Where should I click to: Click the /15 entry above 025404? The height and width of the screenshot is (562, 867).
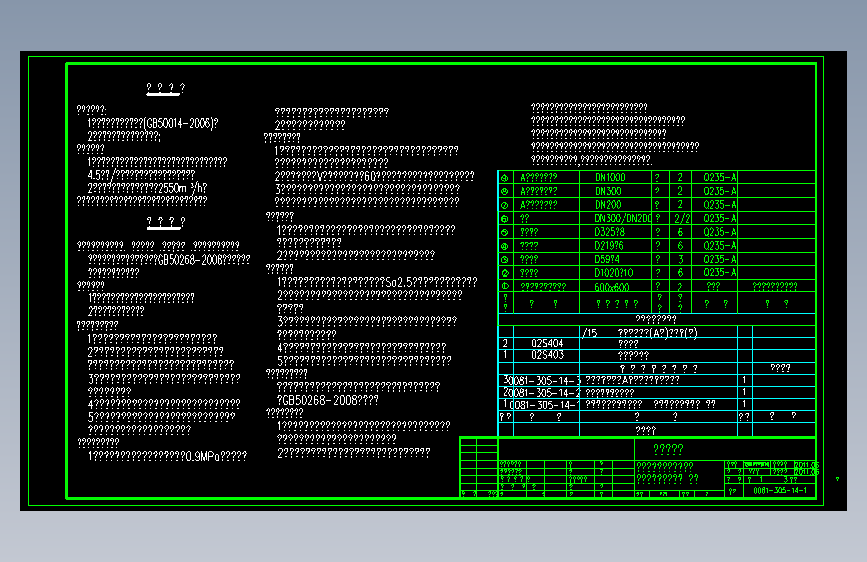pos(590,333)
